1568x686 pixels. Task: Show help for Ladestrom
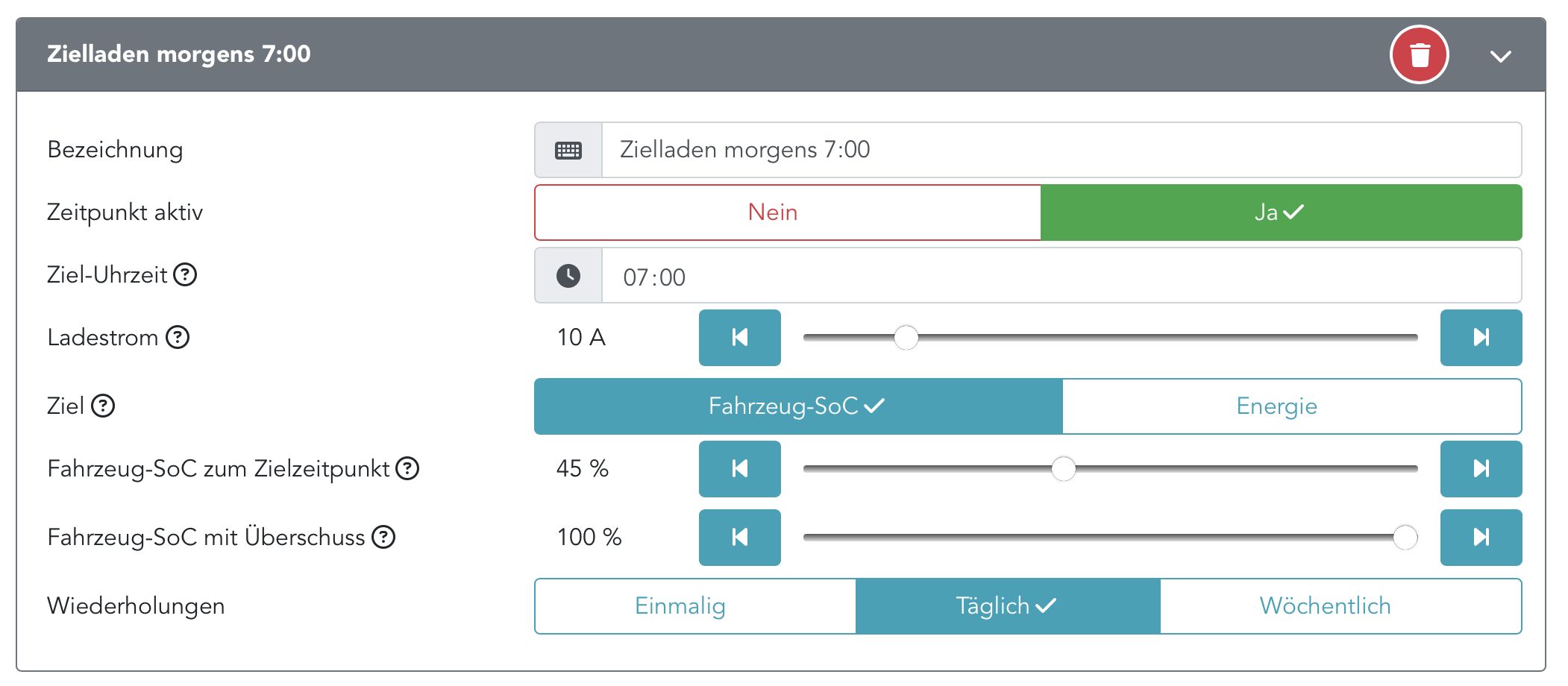click(x=178, y=338)
